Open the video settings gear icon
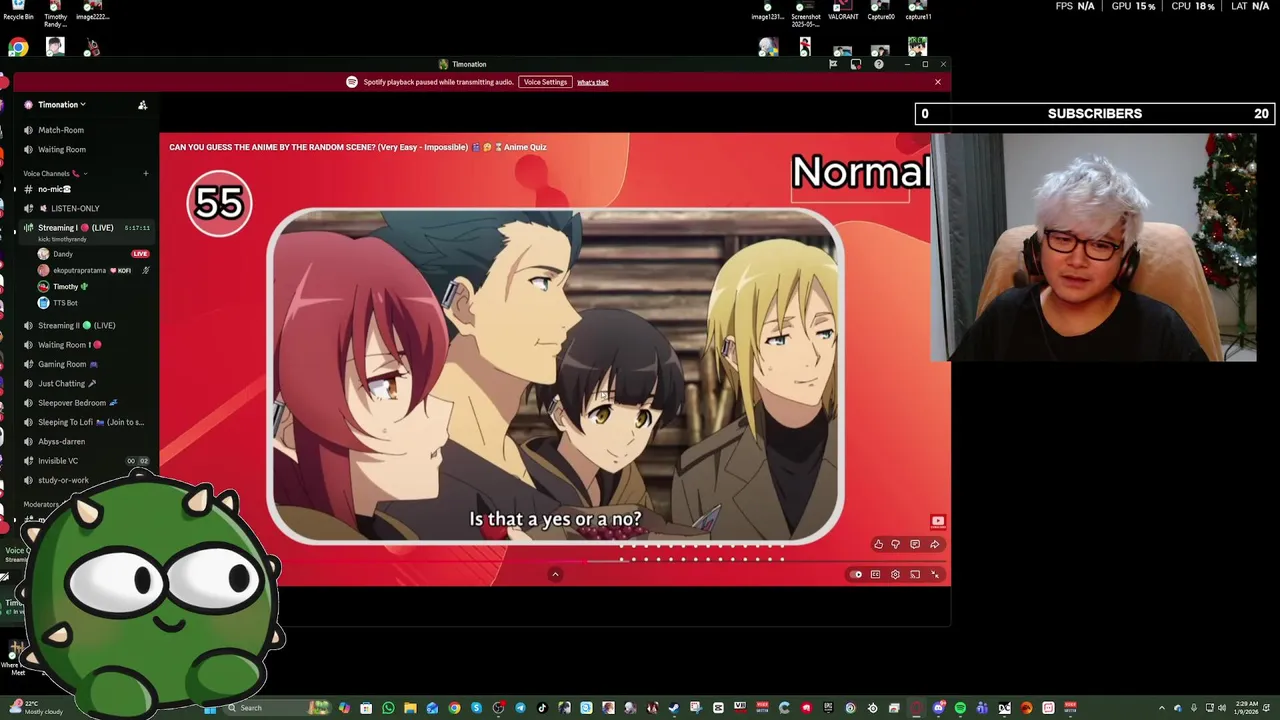The height and width of the screenshot is (720, 1280). click(x=895, y=575)
